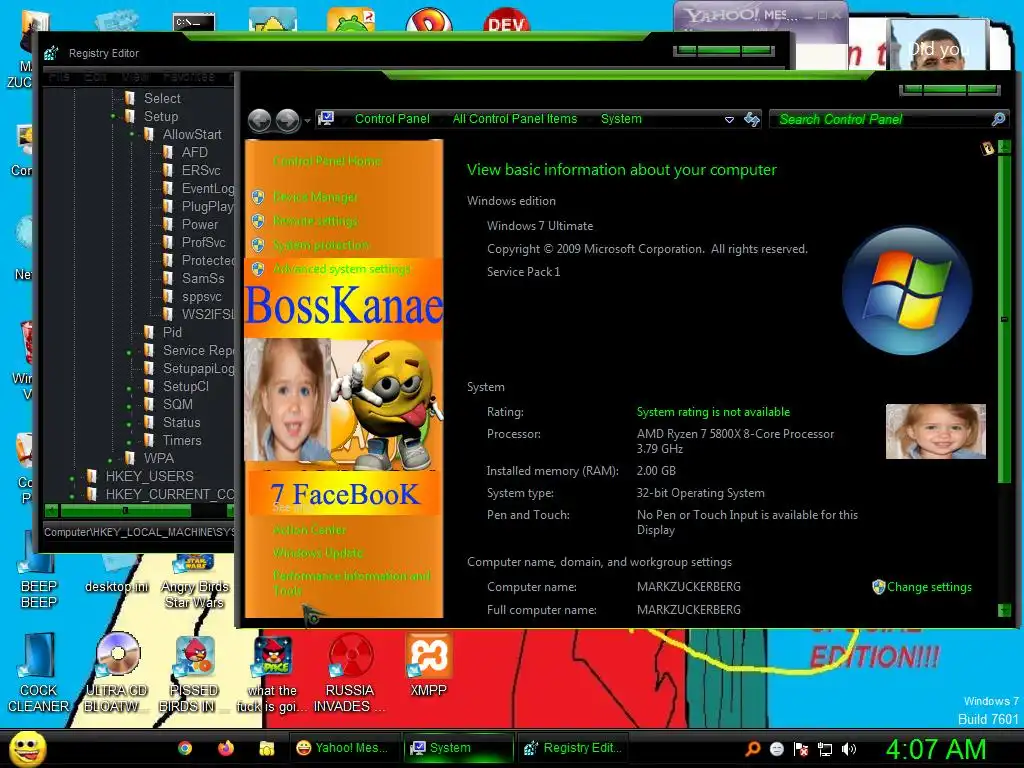Open the address bar history dropdown arrow
This screenshot has width=1024, height=768.
pos(729,120)
